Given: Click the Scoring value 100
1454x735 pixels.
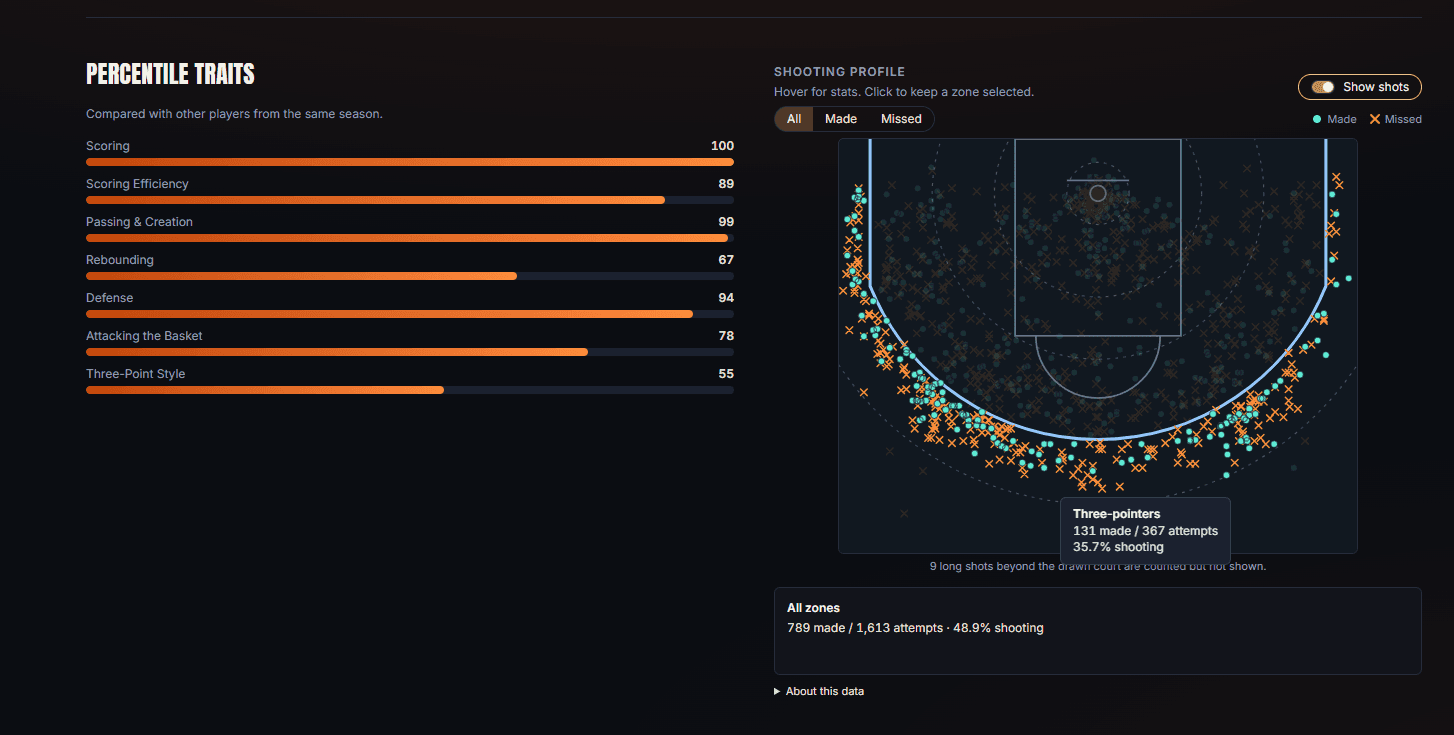Looking at the screenshot, I should 722,146.
